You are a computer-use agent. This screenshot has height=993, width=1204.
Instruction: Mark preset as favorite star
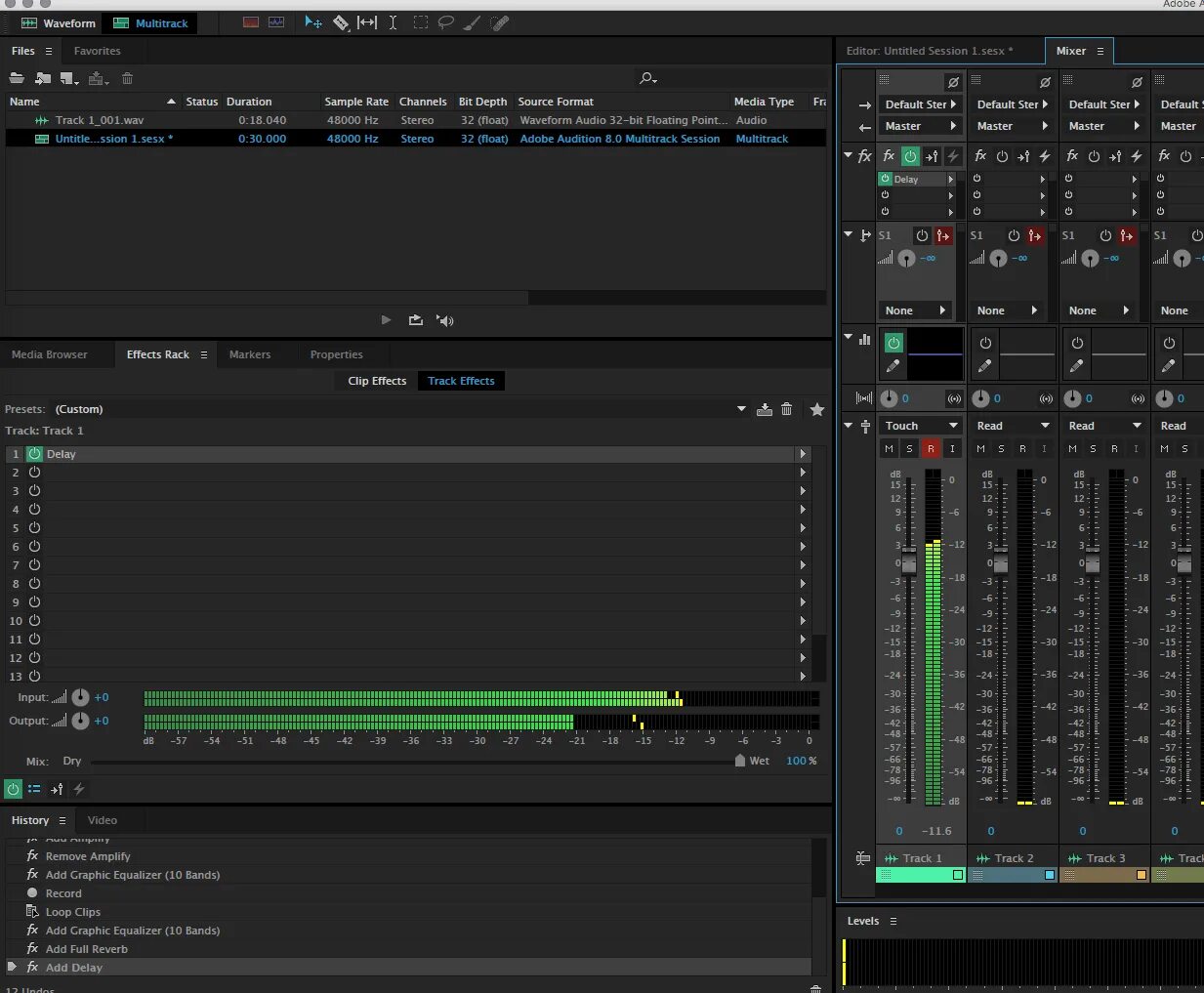point(817,409)
